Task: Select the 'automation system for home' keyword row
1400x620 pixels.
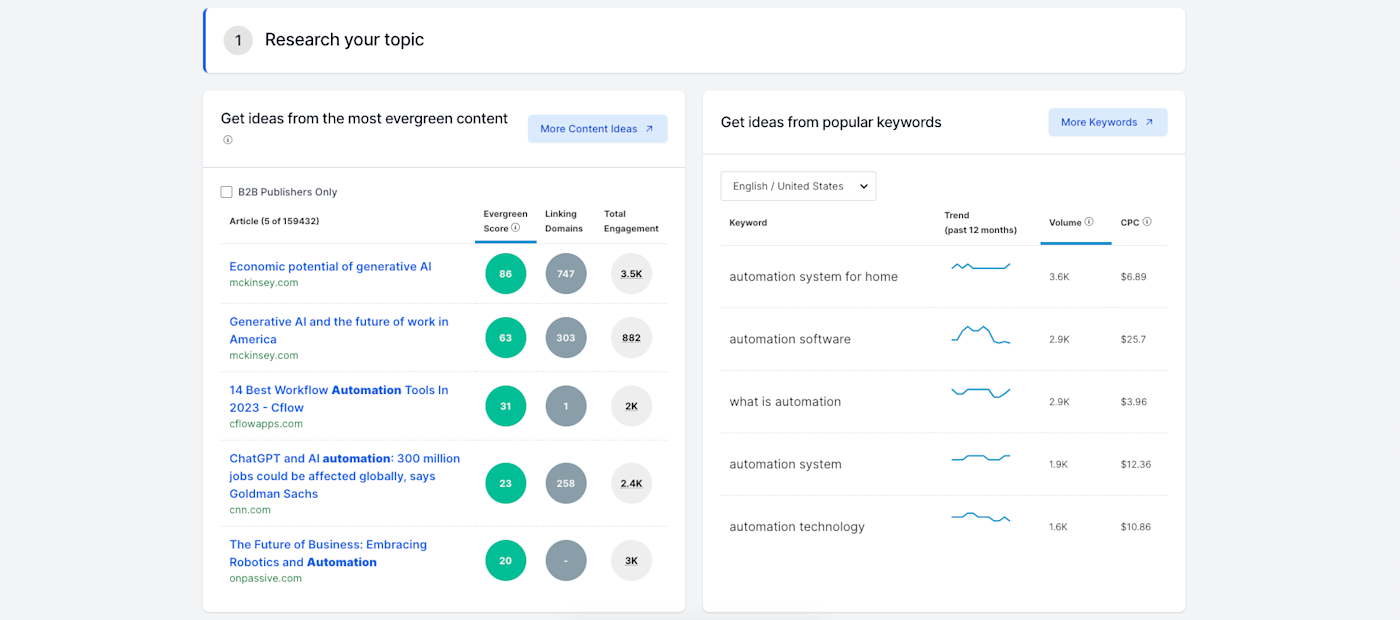Action: pos(813,277)
